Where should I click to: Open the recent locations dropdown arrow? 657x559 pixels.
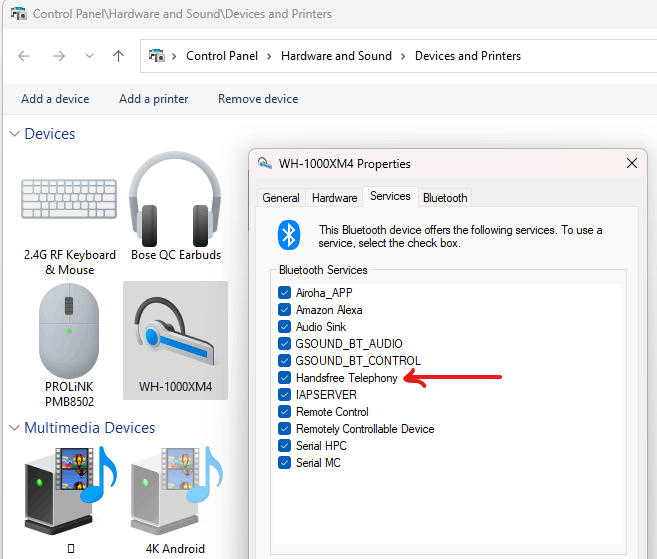89,56
